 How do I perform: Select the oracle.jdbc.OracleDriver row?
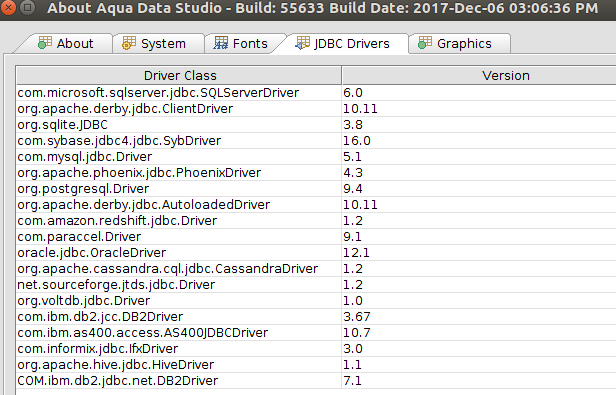coord(316,252)
